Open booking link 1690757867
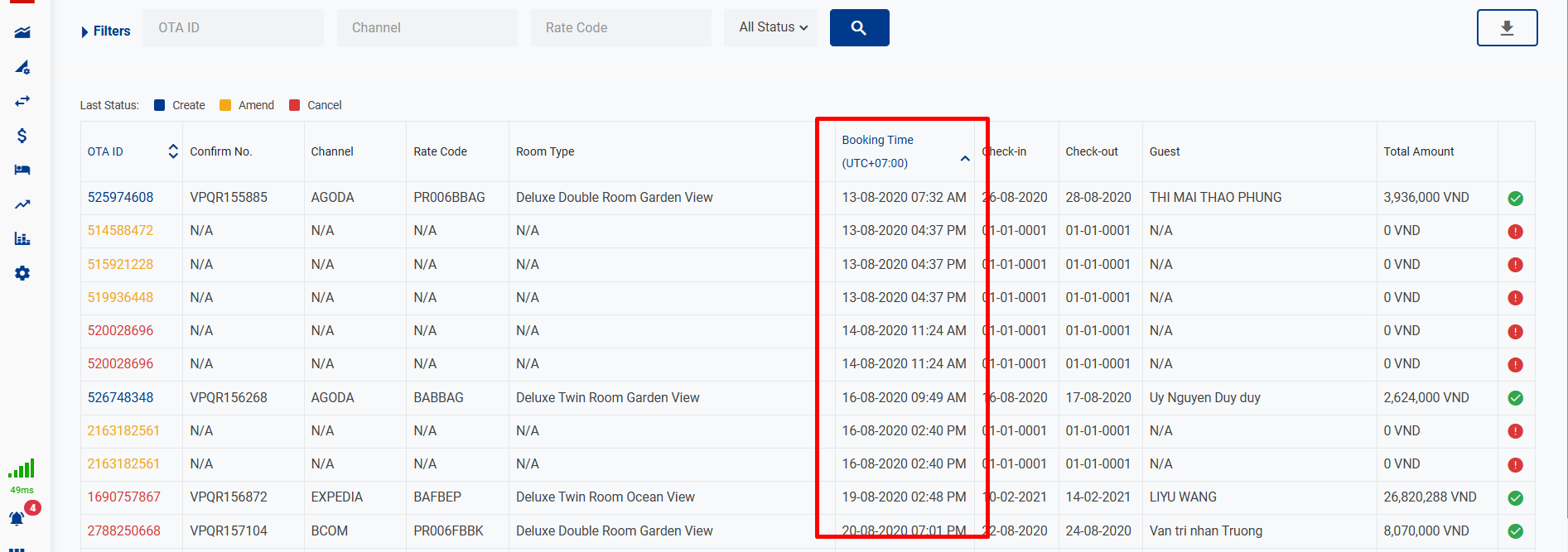The width and height of the screenshot is (1568, 552). point(123,497)
